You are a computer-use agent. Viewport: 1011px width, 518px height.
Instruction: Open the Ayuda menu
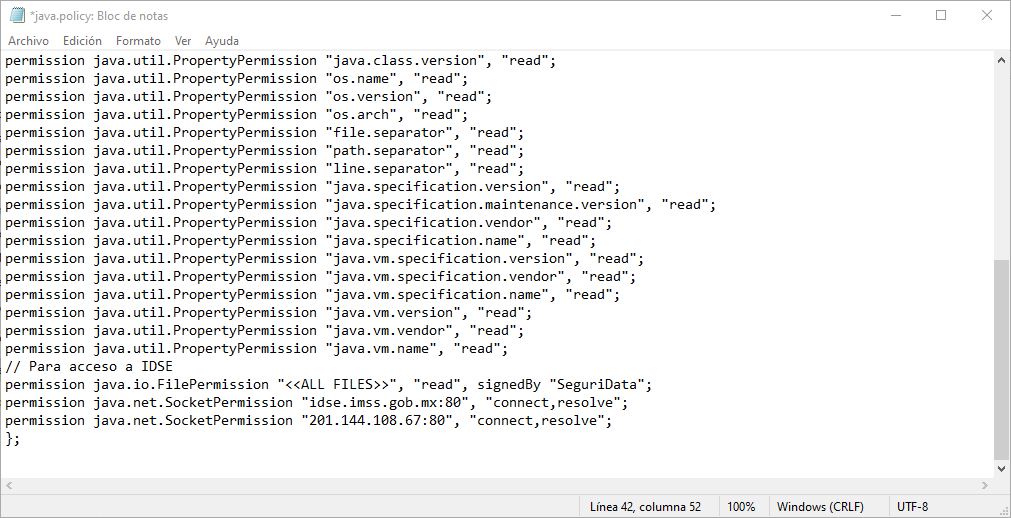pos(222,41)
